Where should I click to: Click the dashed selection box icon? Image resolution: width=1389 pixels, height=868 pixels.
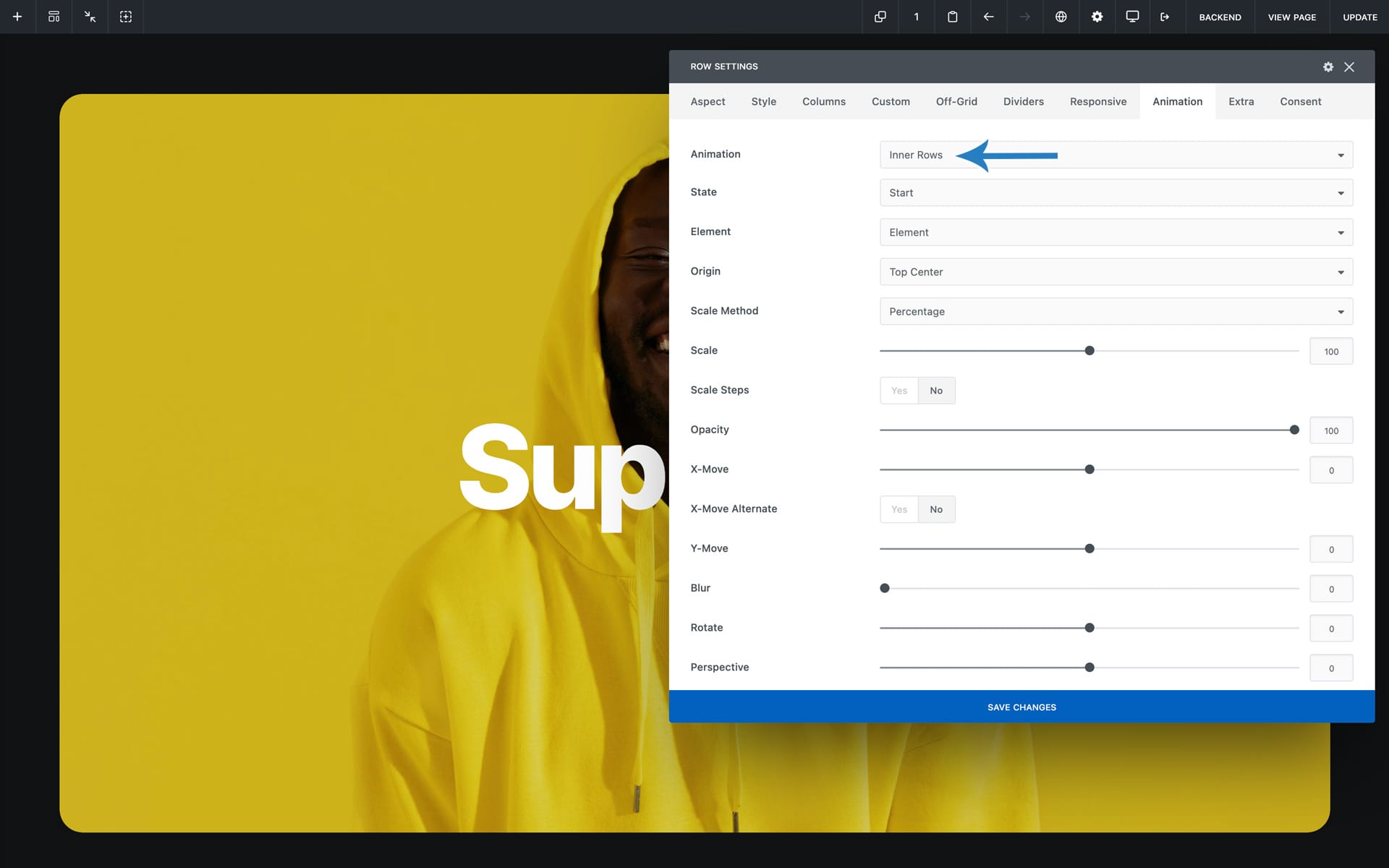click(x=126, y=17)
